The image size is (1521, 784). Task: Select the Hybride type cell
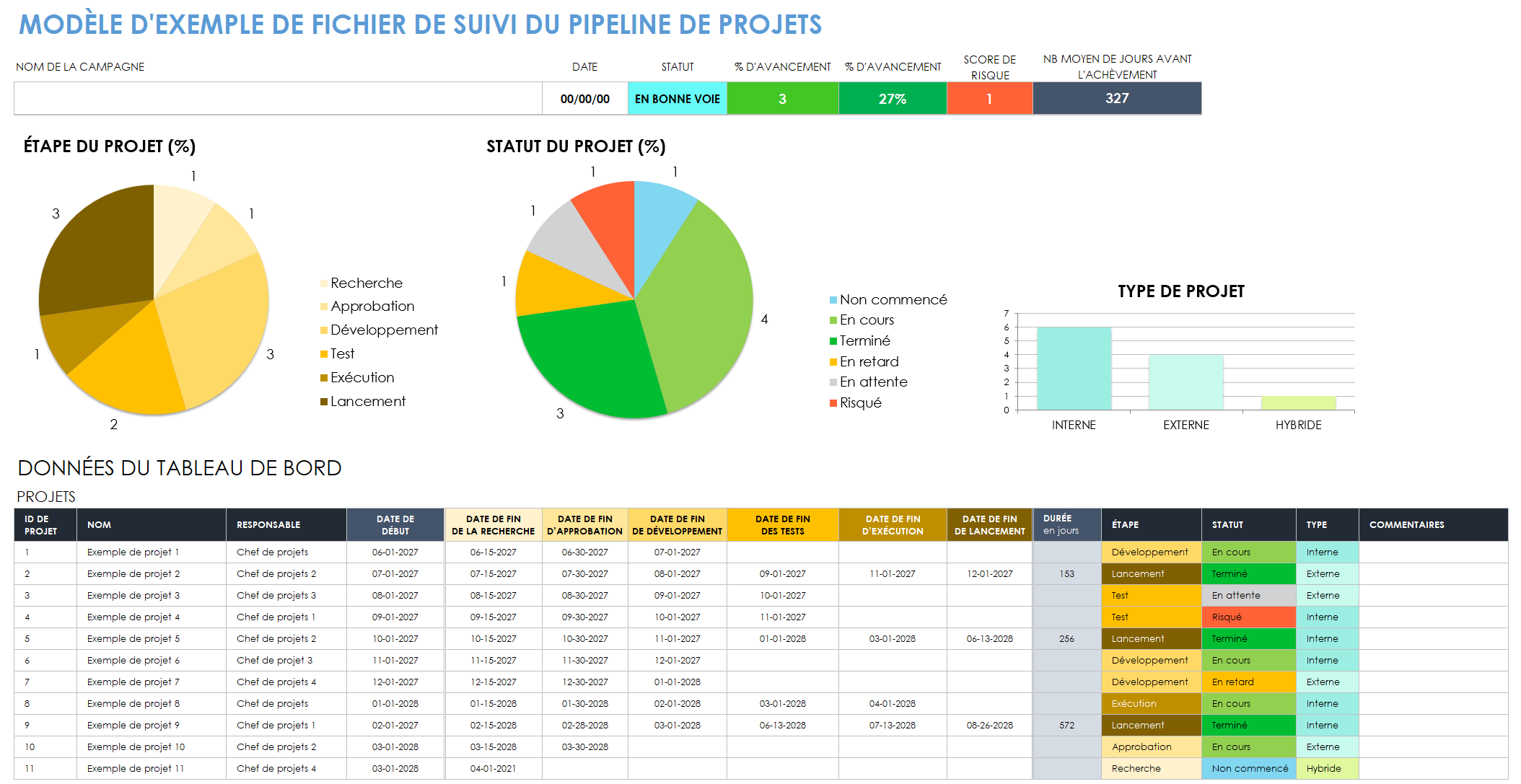point(1328,768)
